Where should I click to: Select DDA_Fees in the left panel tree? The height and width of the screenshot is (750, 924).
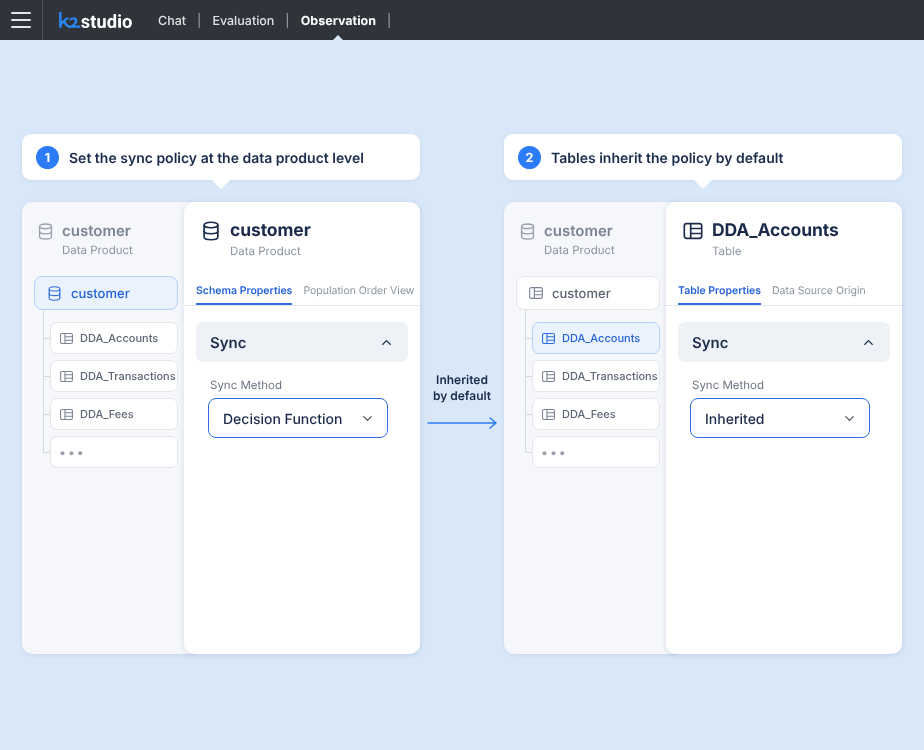coord(114,414)
